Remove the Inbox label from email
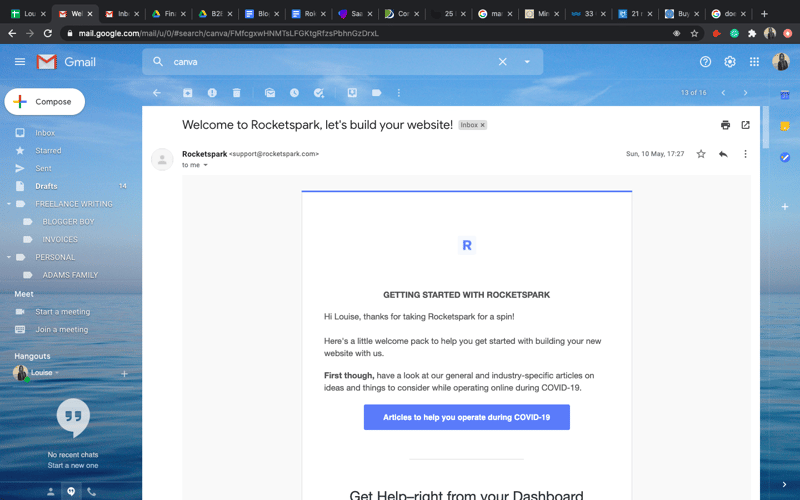 (482, 125)
